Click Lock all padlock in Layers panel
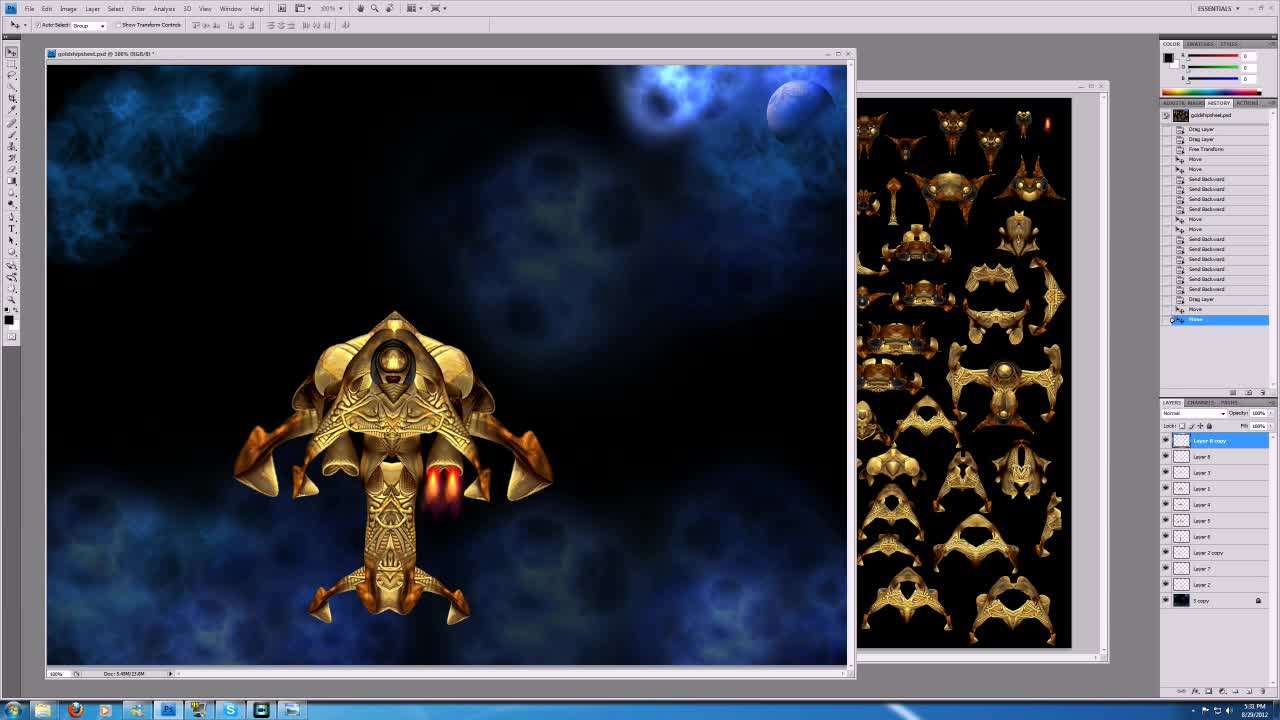The height and width of the screenshot is (720, 1280). click(1209, 426)
